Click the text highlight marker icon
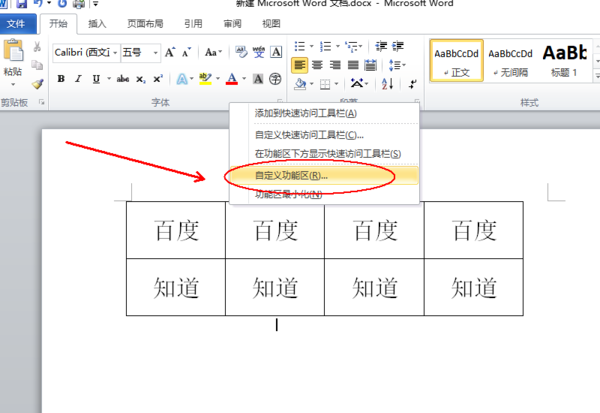The width and height of the screenshot is (600, 413). click(x=205, y=79)
